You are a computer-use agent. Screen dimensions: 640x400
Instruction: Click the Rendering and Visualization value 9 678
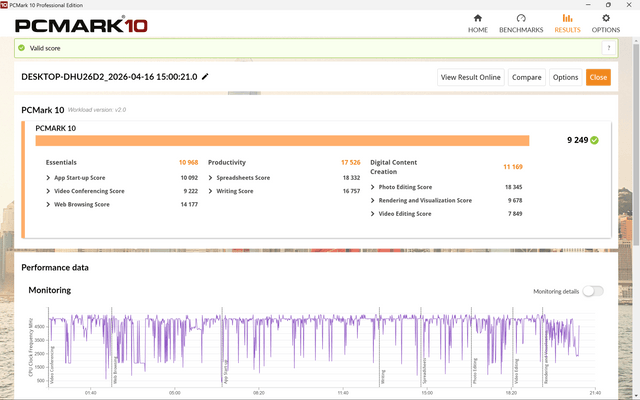point(515,200)
